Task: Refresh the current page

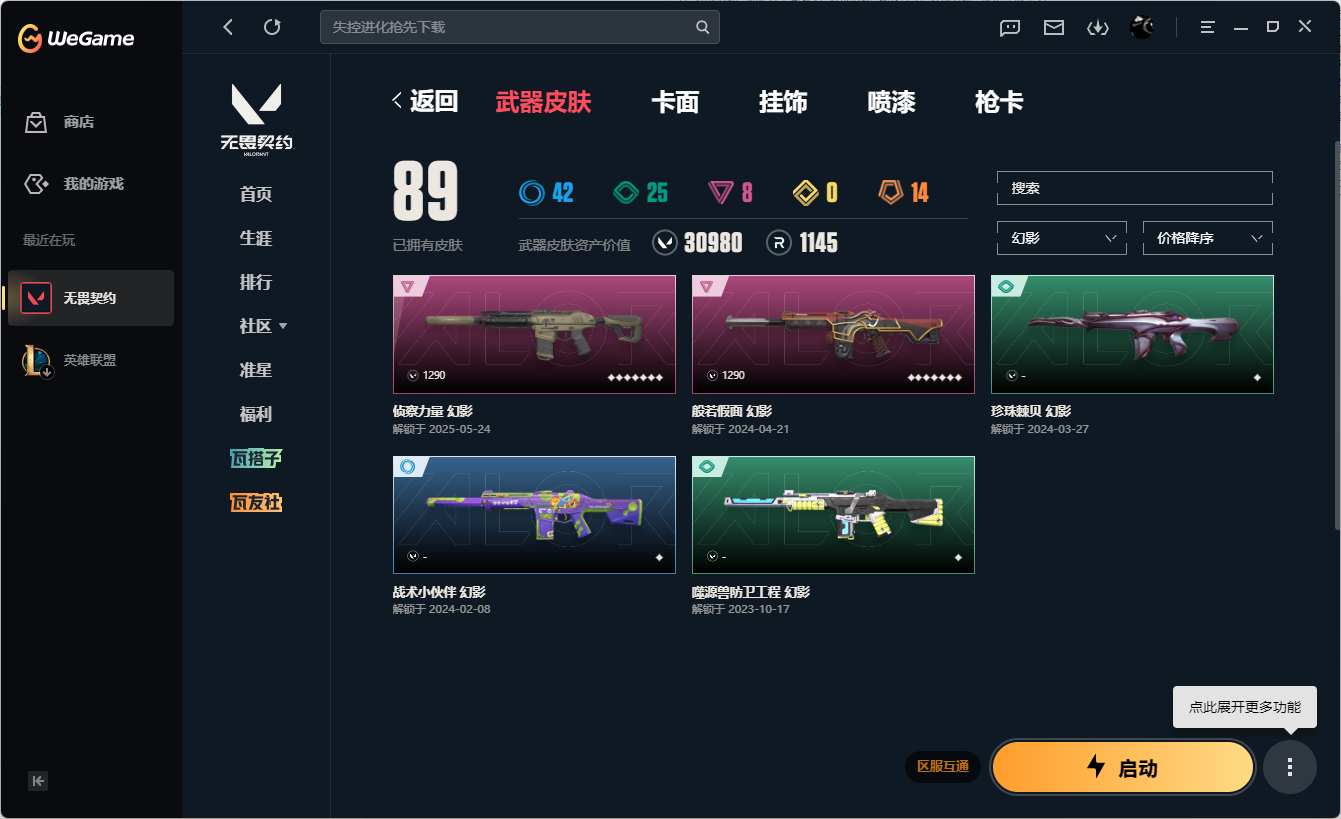Action: 272,27
